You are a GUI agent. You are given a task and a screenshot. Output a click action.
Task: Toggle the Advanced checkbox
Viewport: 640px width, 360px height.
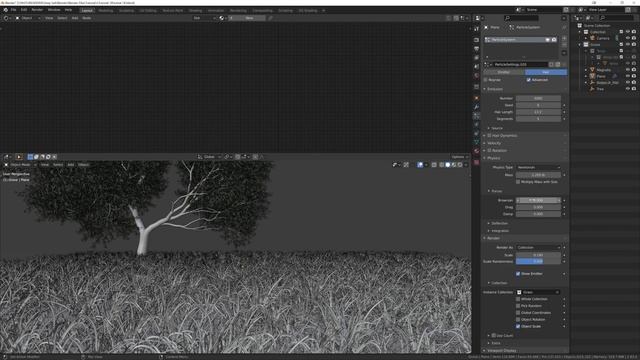coord(529,80)
